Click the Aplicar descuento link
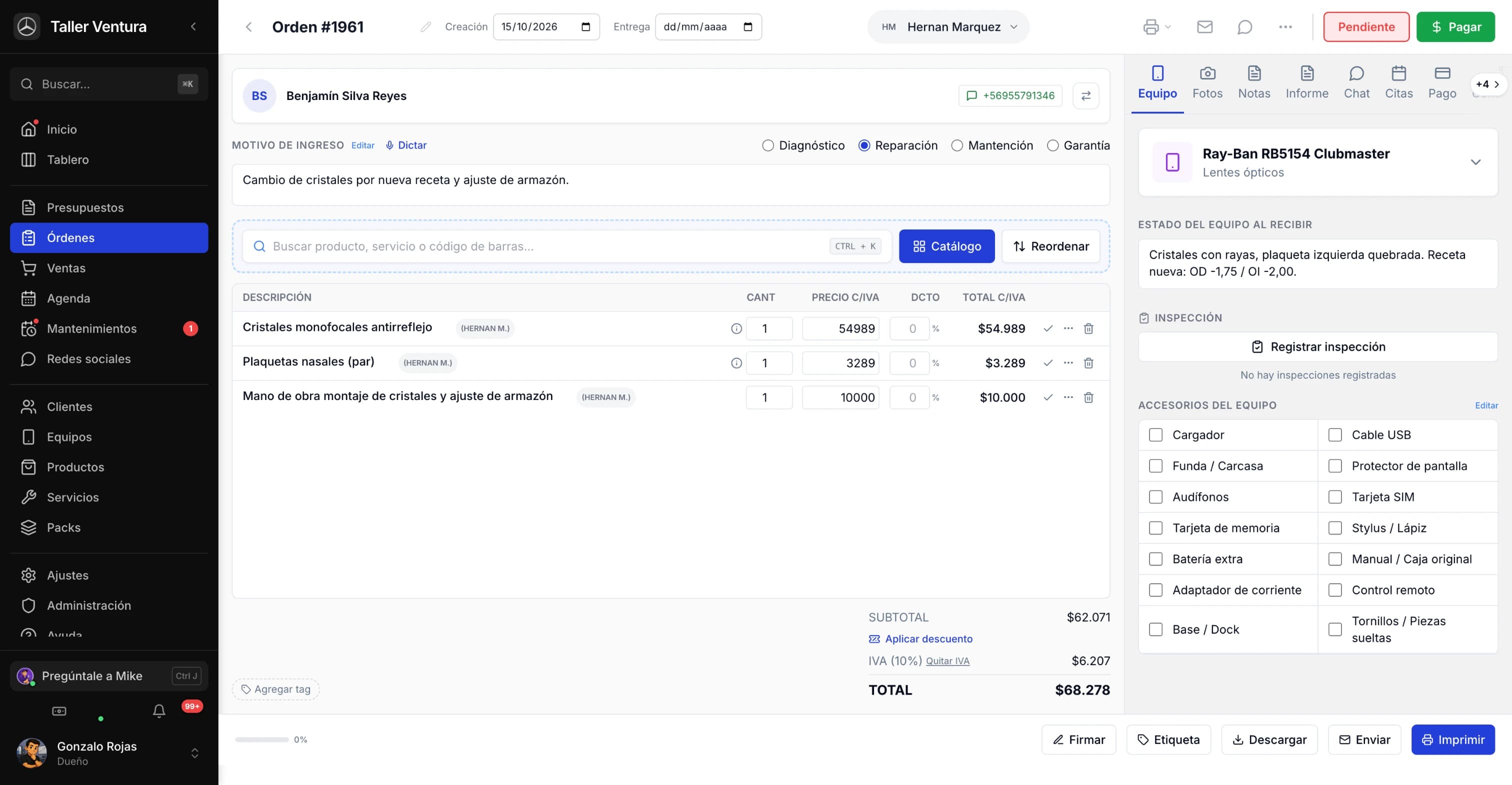Viewport: 1512px width, 785px height. 920,639
